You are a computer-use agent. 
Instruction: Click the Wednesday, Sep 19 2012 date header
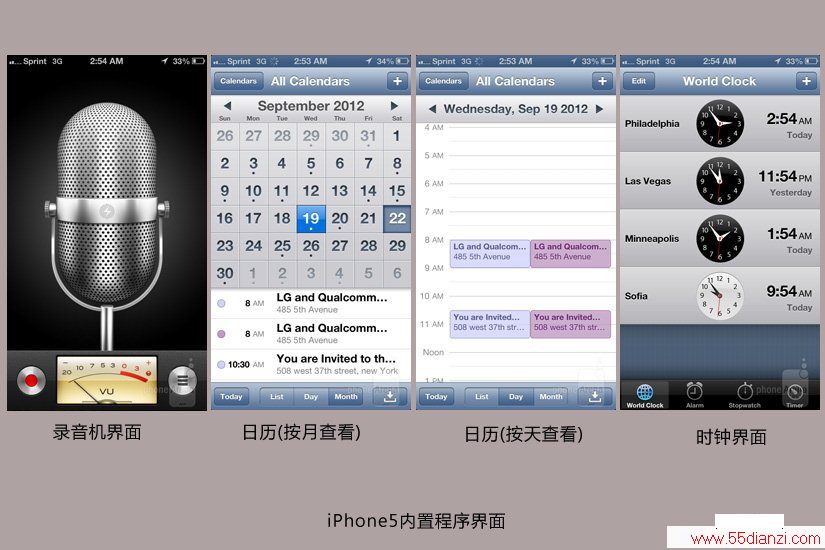[x=516, y=109]
